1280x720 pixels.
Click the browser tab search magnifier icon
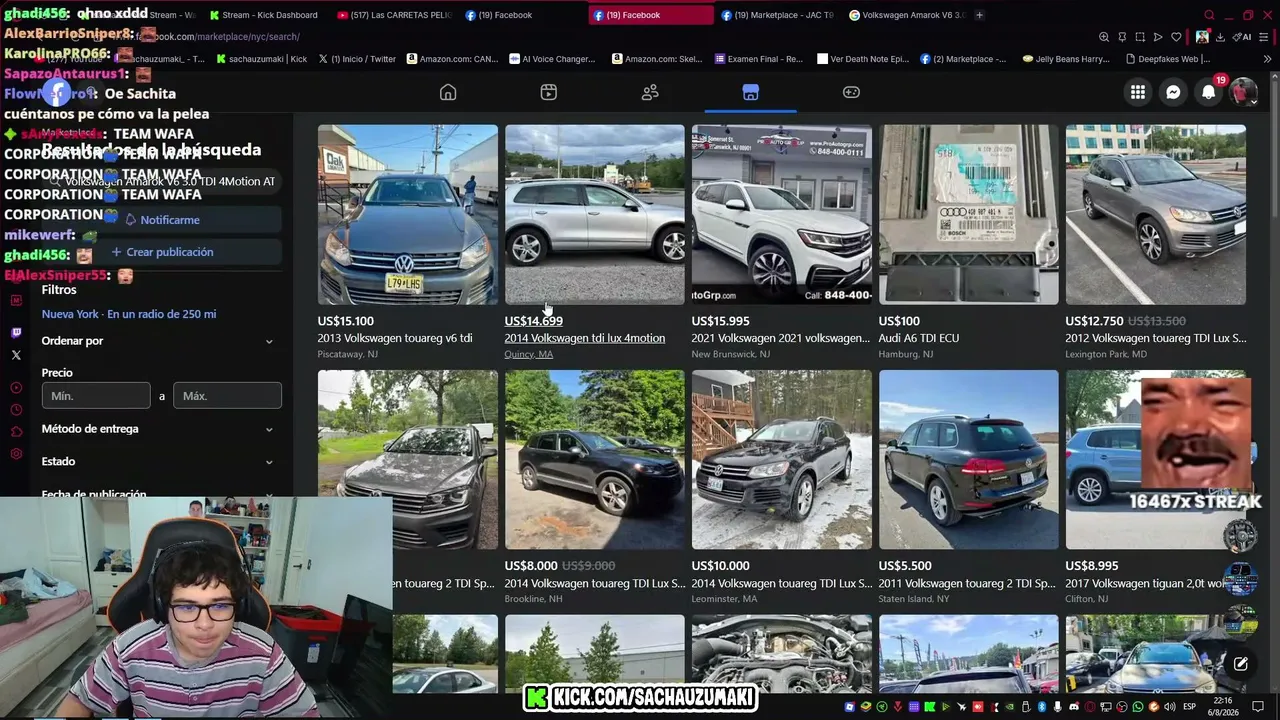(x=1209, y=15)
